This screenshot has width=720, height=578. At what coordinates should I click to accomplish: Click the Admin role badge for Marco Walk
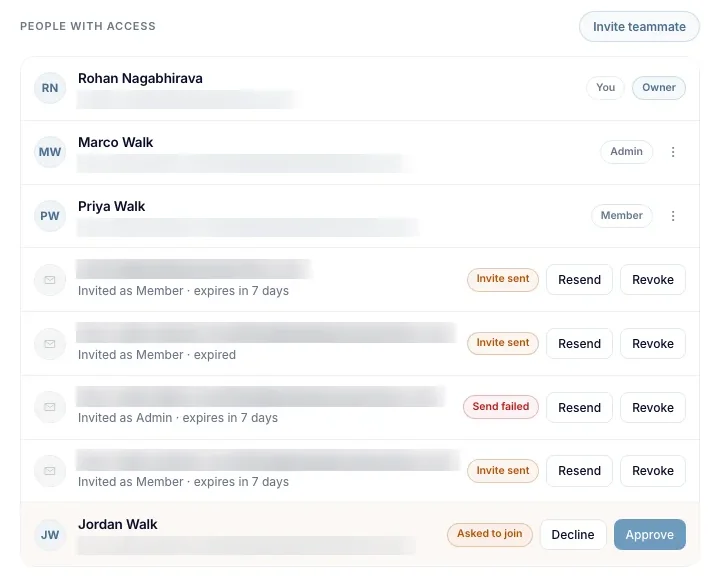[x=626, y=152]
